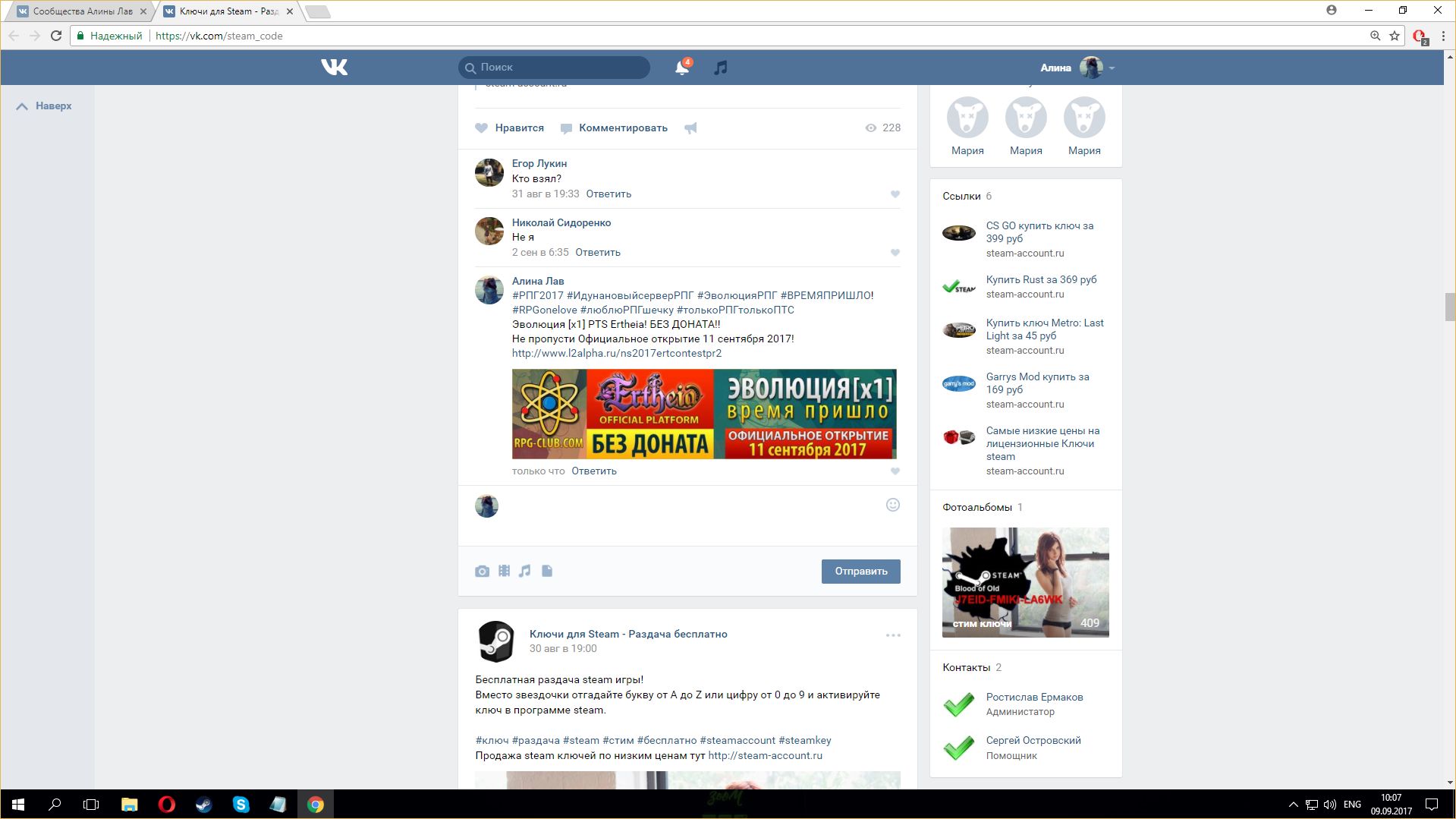1456x819 pixels.
Task: Open the Фотоальбомы section header
Action: (x=983, y=508)
